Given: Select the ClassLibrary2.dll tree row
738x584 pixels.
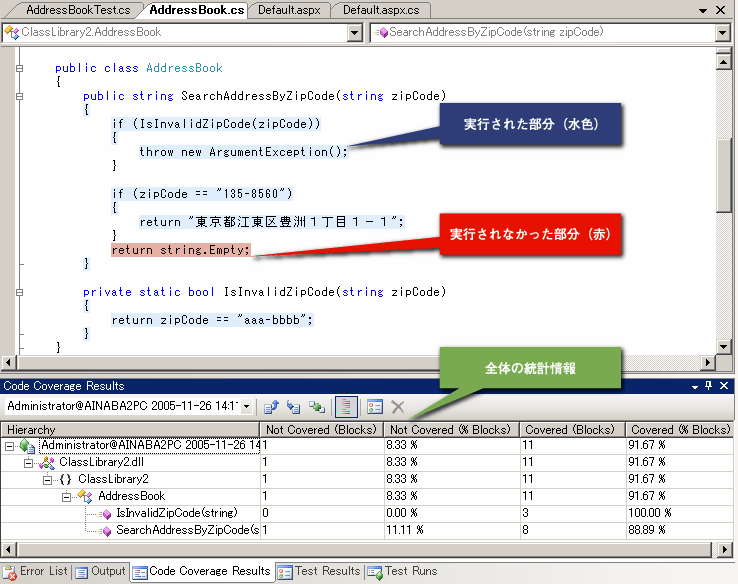Looking at the screenshot, I should pyautogui.click(x=367, y=463).
